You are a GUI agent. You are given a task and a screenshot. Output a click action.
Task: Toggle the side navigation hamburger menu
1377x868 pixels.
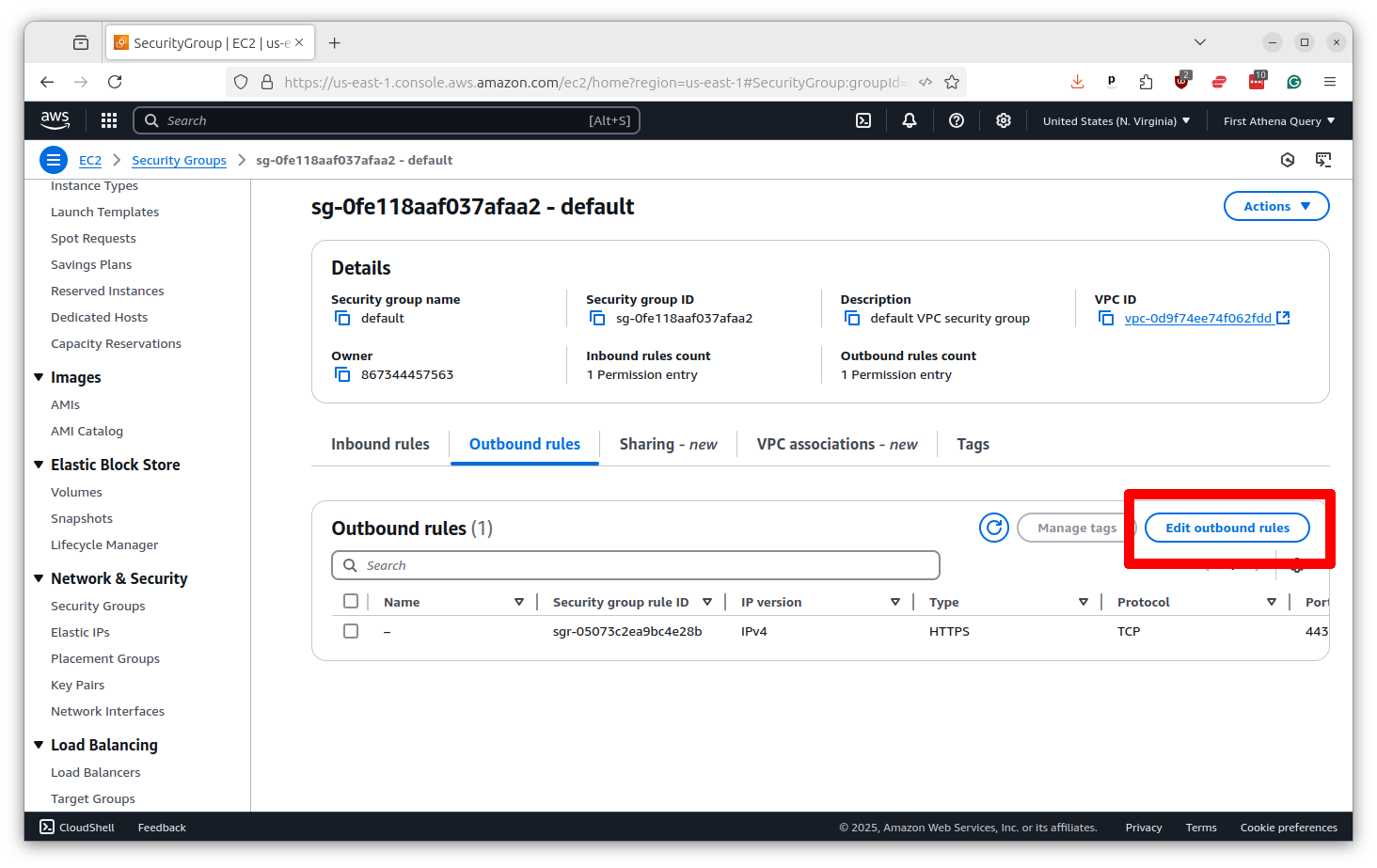54,160
